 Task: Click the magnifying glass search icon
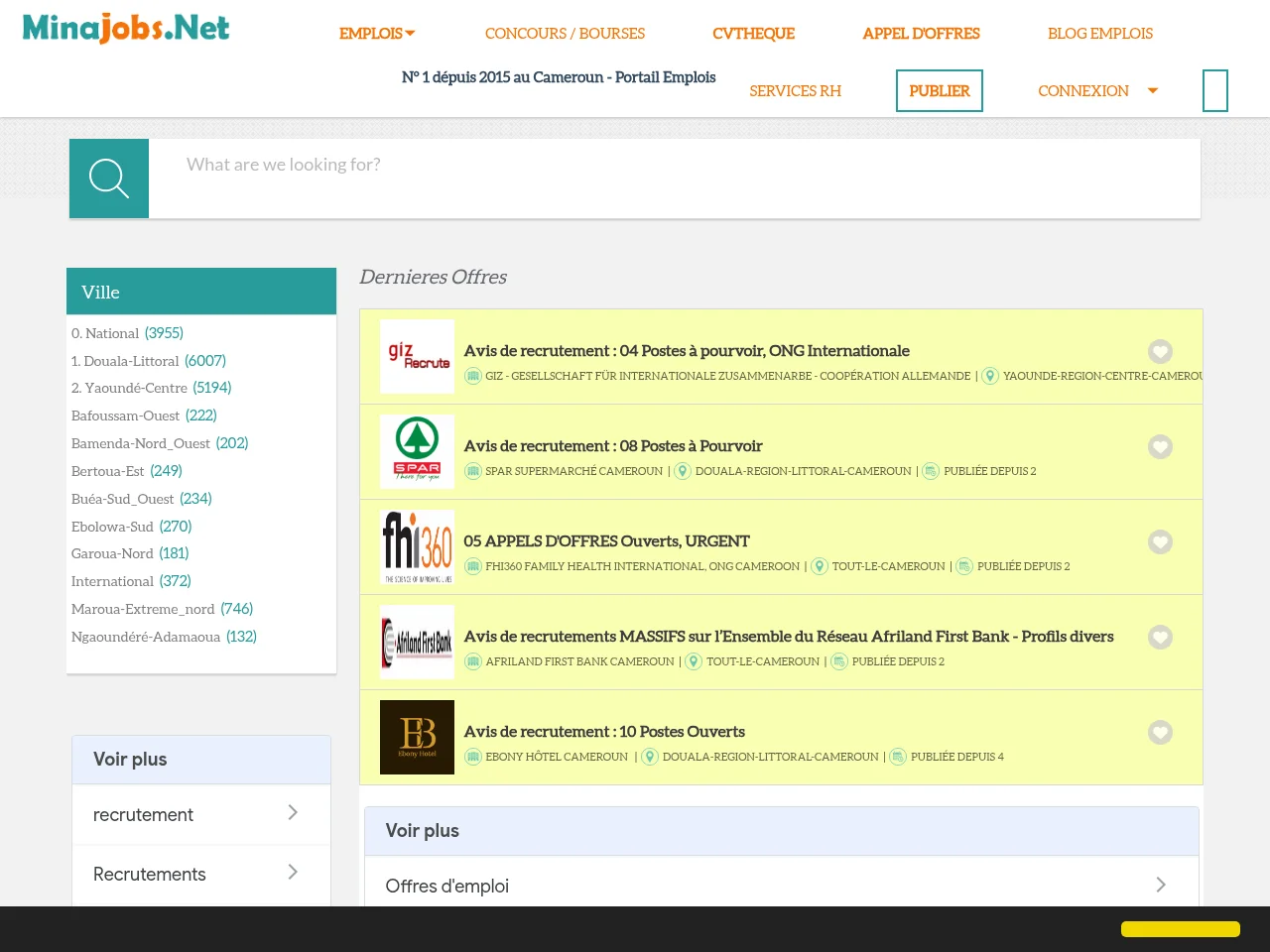click(109, 178)
